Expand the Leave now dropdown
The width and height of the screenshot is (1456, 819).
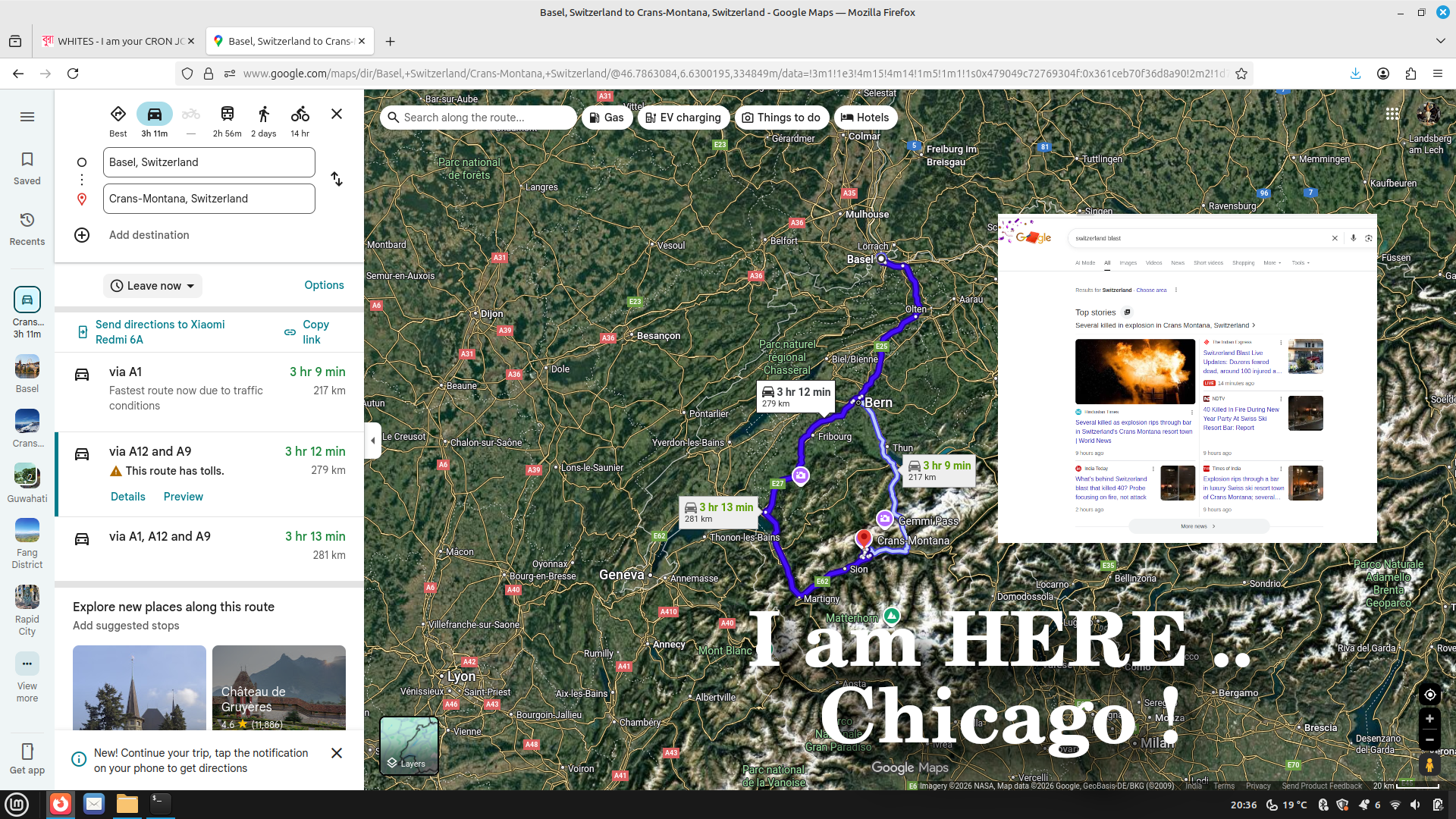(152, 286)
